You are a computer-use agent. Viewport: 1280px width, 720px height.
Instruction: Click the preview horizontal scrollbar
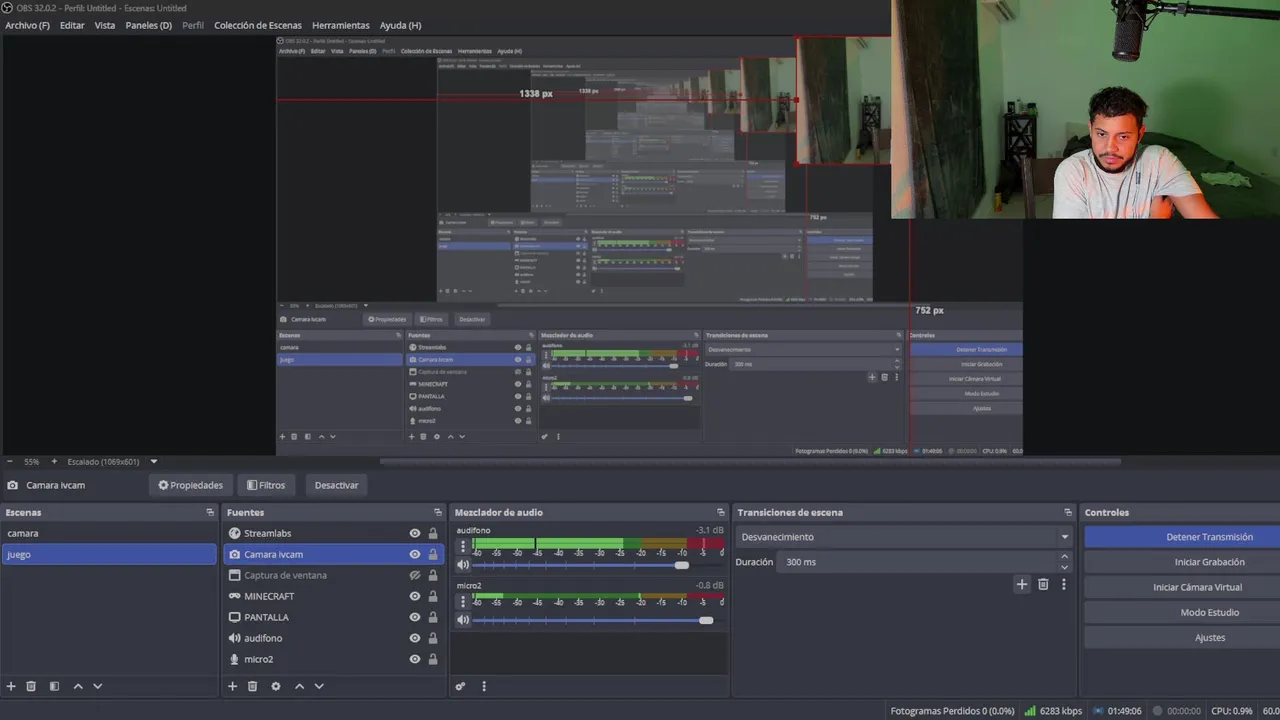tap(750, 462)
